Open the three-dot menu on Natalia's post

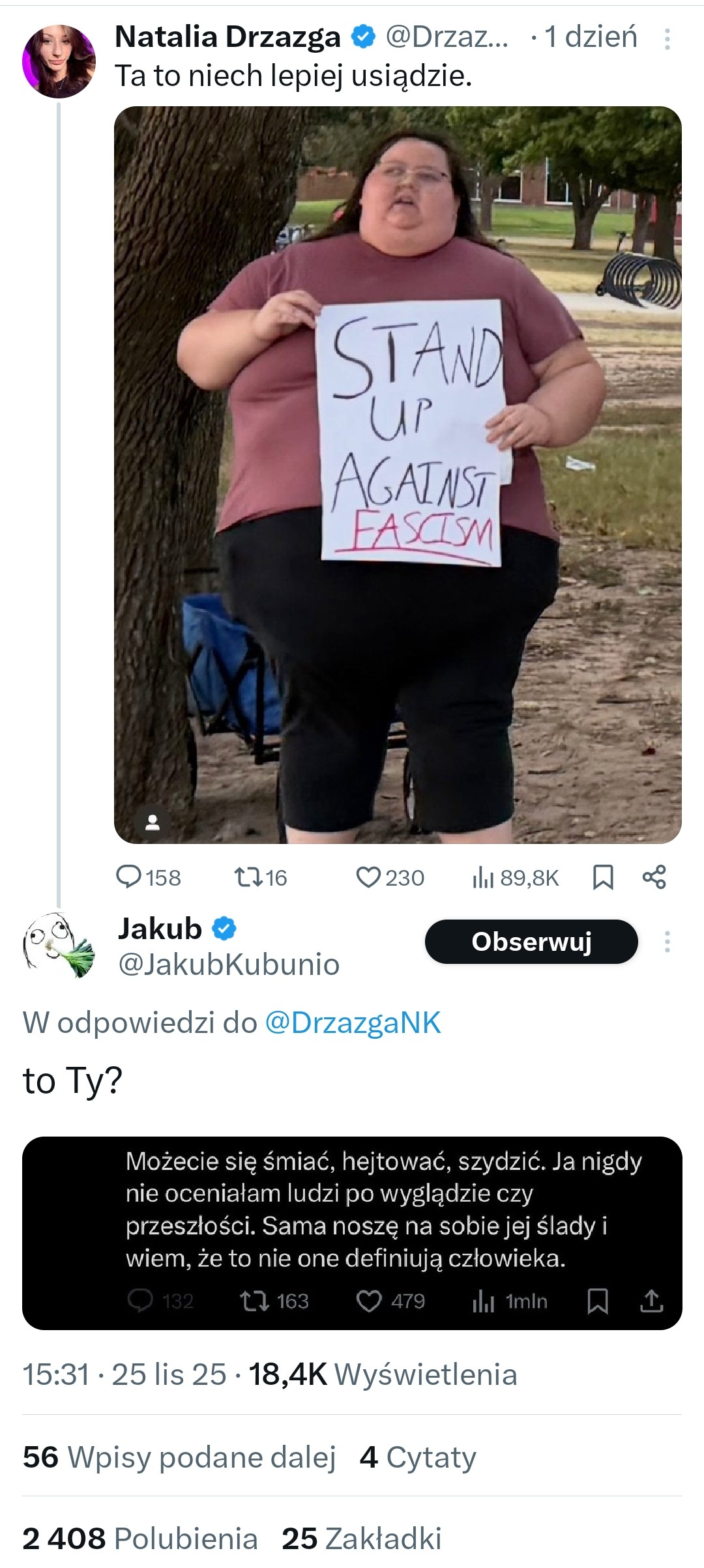[x=667, y=39]
